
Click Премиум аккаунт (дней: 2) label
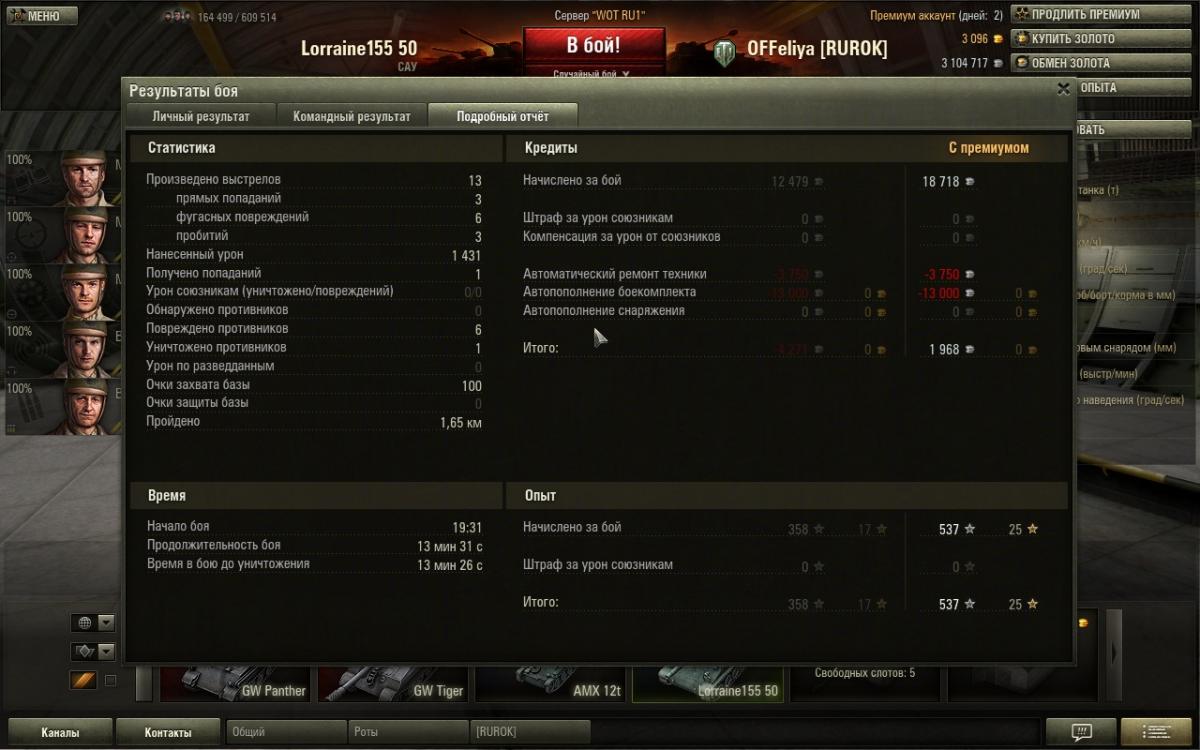point(936,16)
